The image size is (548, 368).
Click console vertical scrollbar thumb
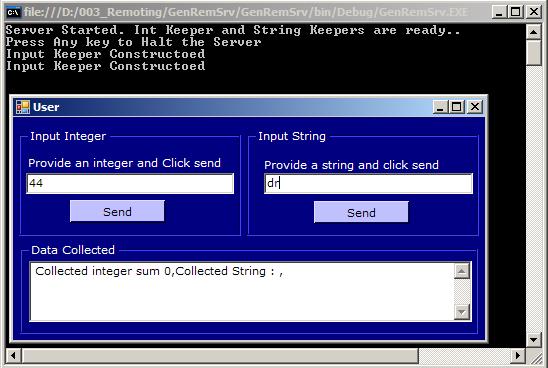(533, 52)
